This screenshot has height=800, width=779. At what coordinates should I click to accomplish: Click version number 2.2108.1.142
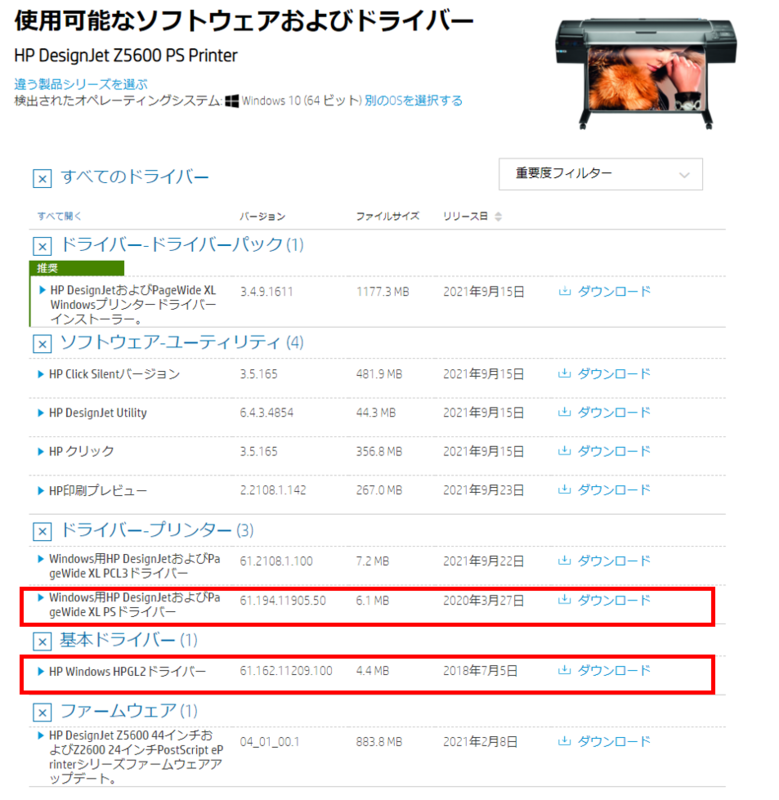pyautogui.click(x=273, y=490)
